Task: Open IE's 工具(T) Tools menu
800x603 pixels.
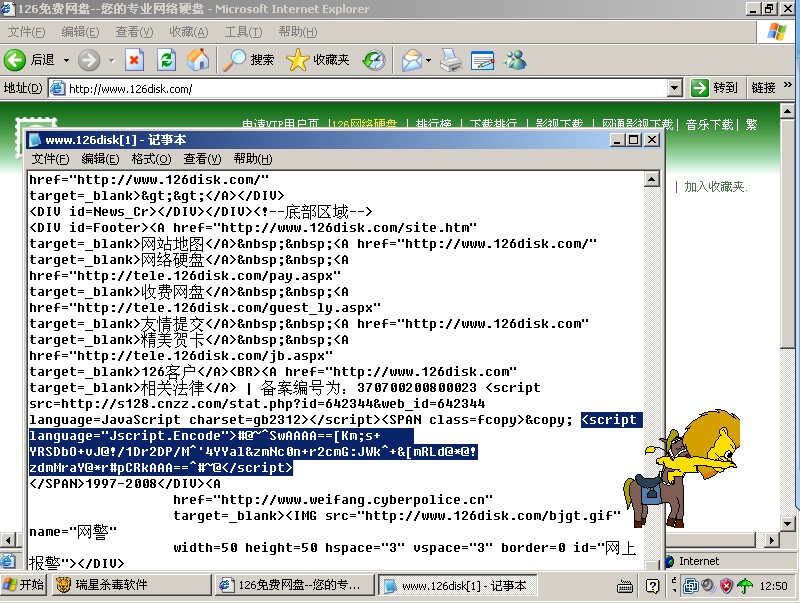Action: (243, 32)
